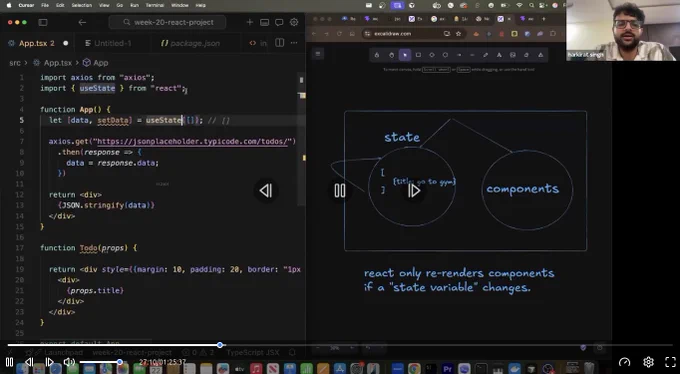
Task: Click the excalidraw.com address bar
Action: point(413,34)
